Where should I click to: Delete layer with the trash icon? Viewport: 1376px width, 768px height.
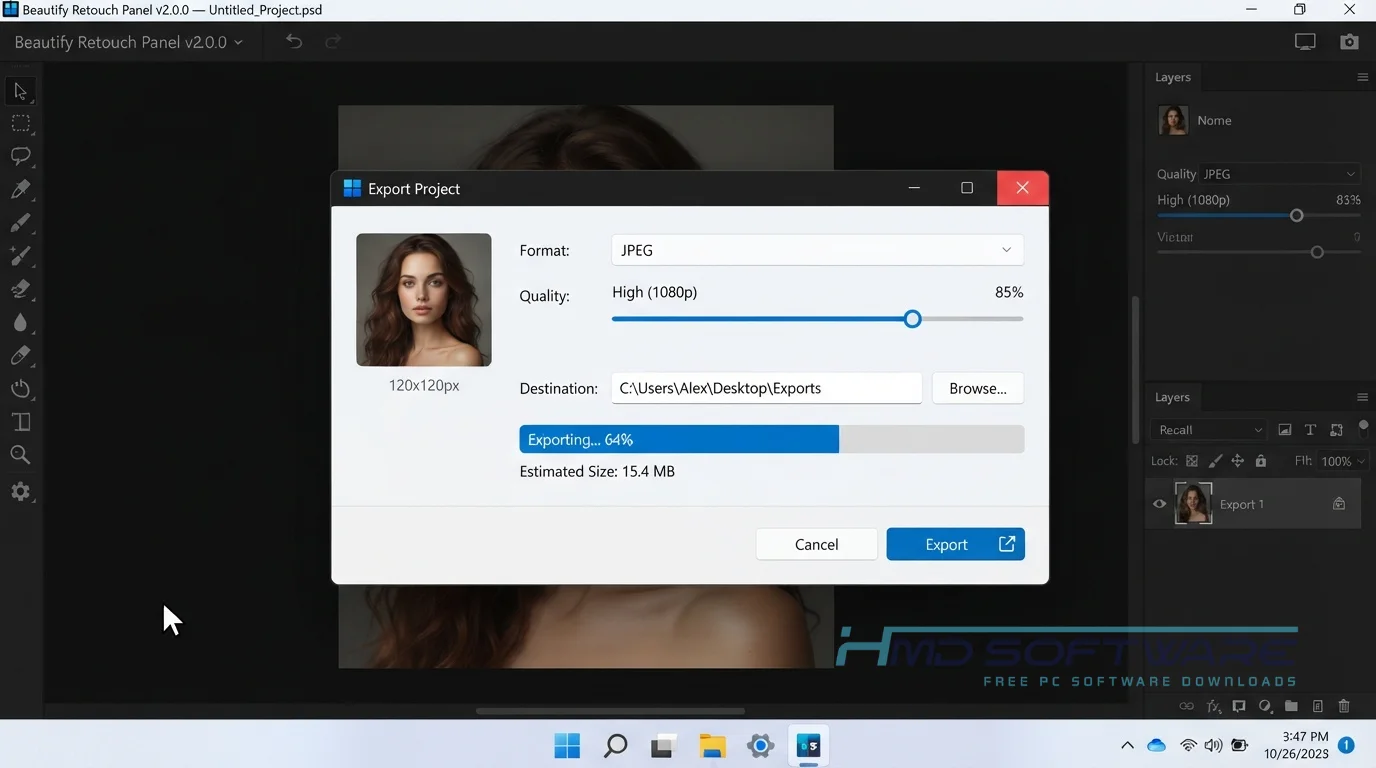tap(1344, 706)
